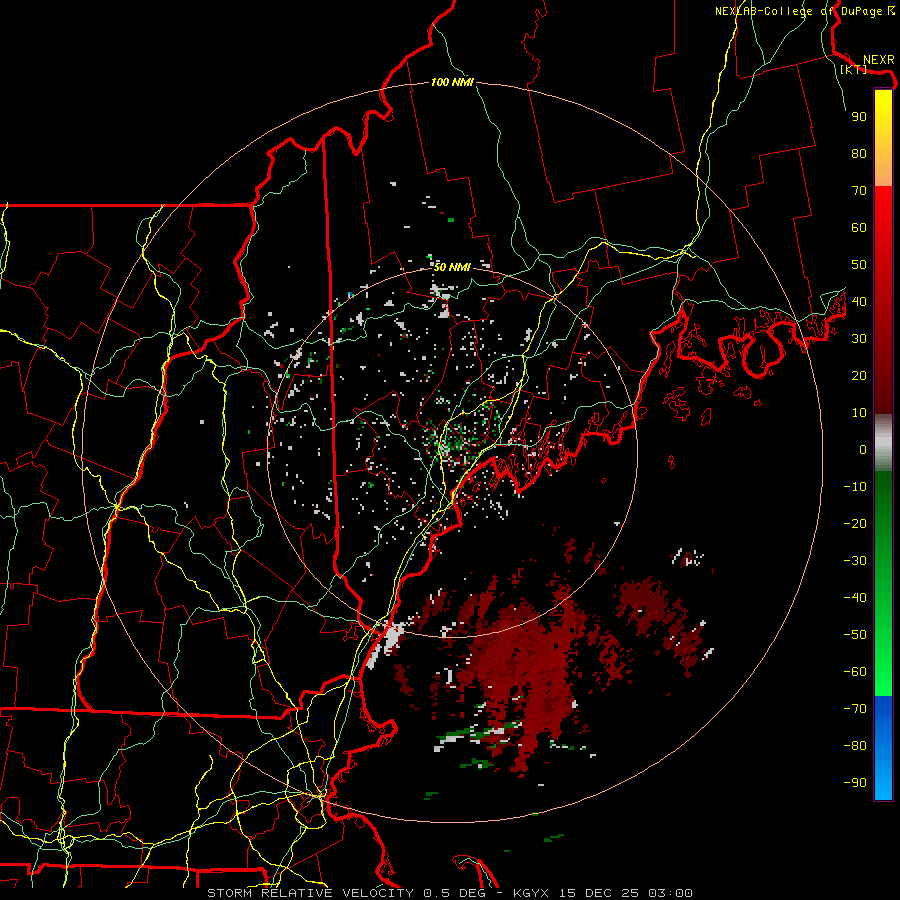
Task: Click the 70 value on the velocity scale
Action: [x=859, y=191]
